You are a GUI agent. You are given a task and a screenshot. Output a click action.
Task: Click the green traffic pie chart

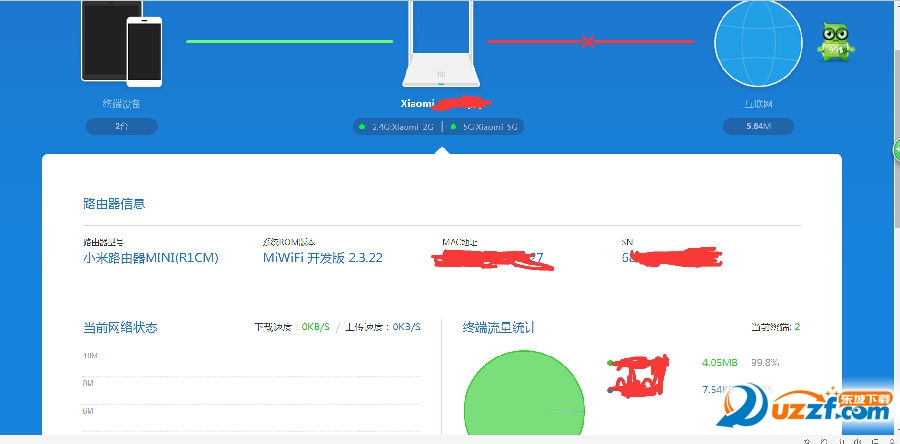point(524,394)
